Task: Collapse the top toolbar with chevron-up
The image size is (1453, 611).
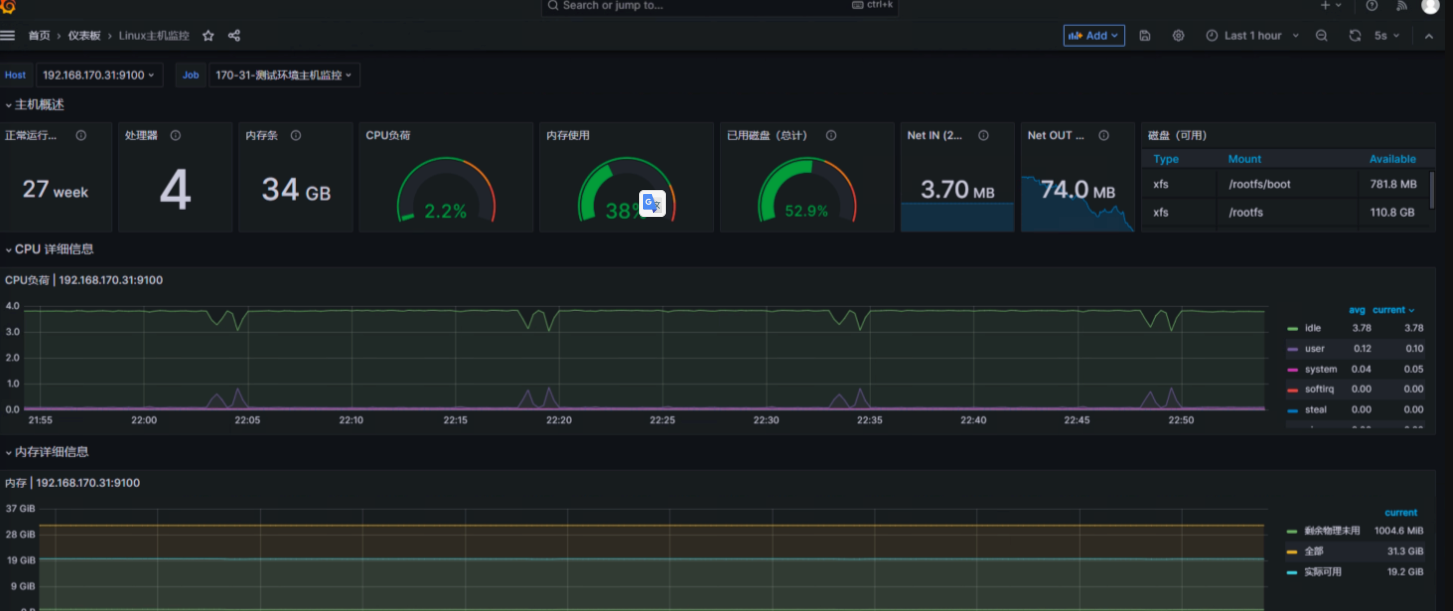Action: point(1429,35)
